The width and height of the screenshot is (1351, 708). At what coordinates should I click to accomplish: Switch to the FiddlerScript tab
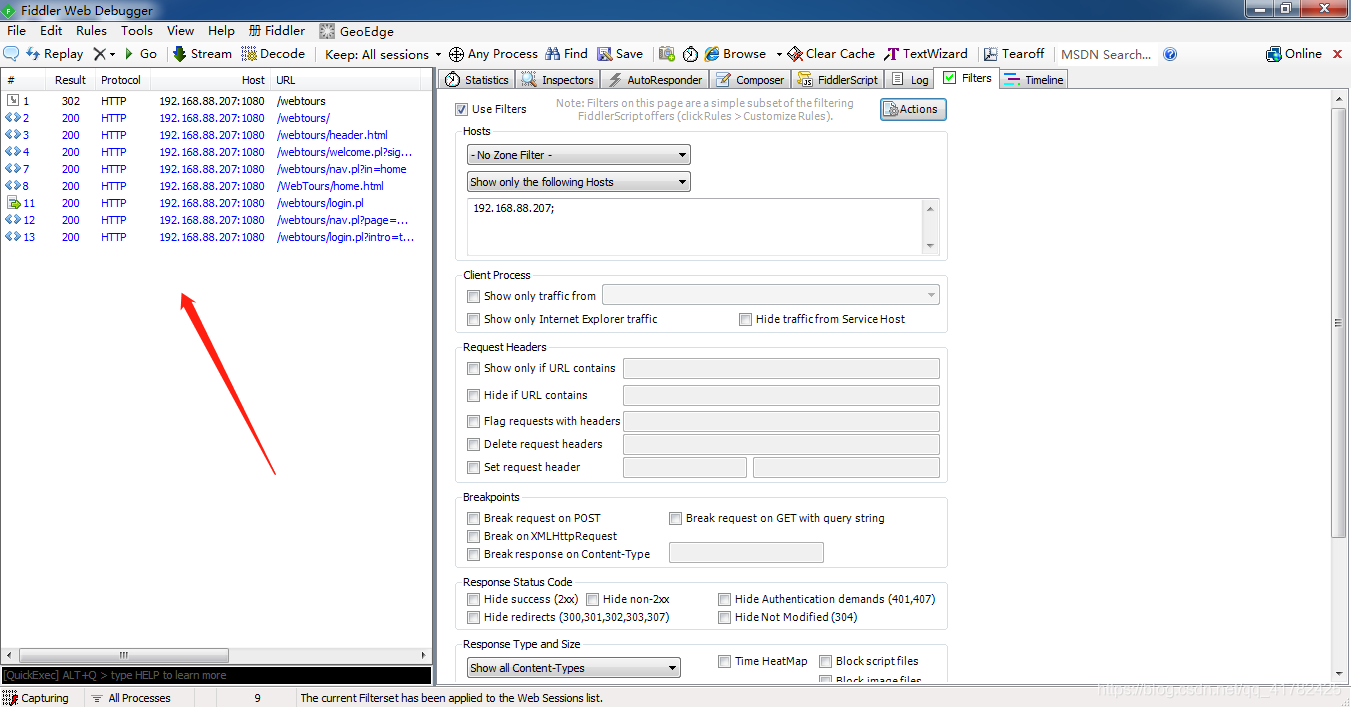(x=837, y=79)
